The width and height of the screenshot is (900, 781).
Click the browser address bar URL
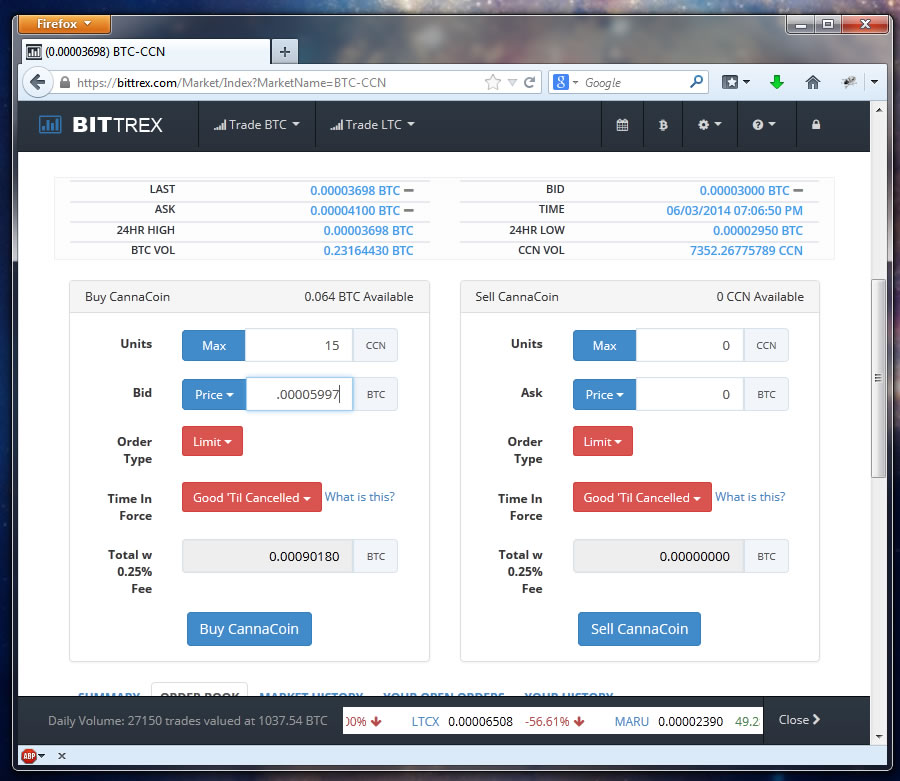[x=231, y=83]
